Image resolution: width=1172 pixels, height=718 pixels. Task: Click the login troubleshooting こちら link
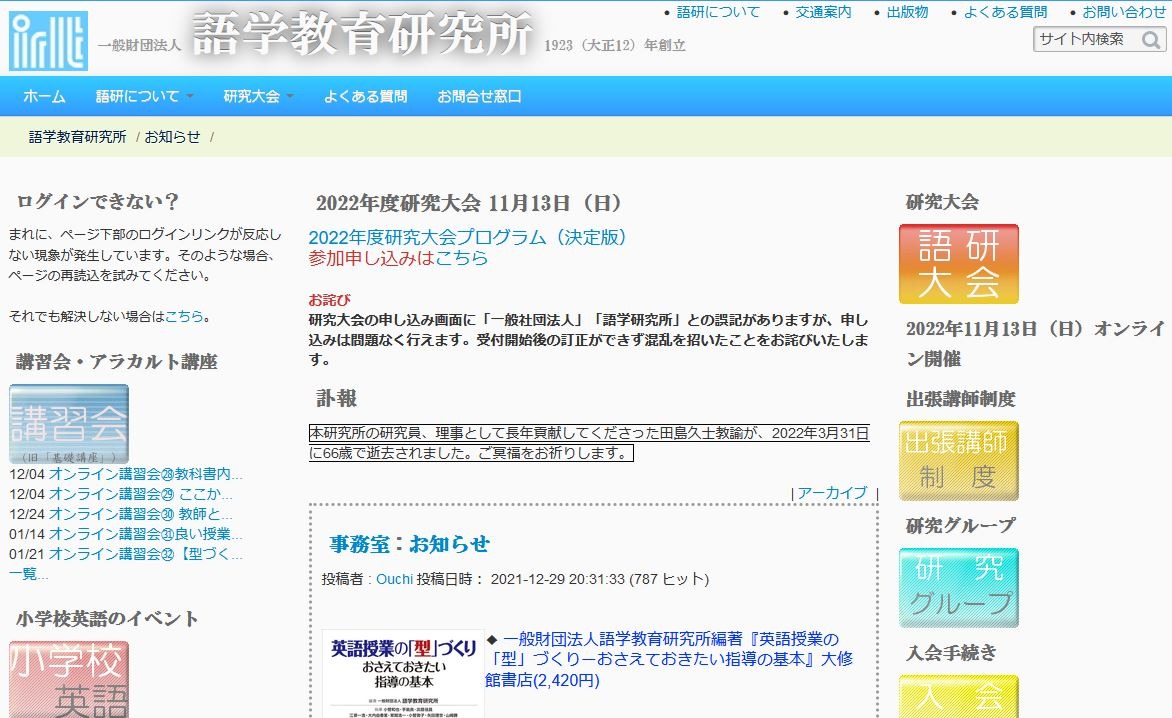tap(183, 315)
